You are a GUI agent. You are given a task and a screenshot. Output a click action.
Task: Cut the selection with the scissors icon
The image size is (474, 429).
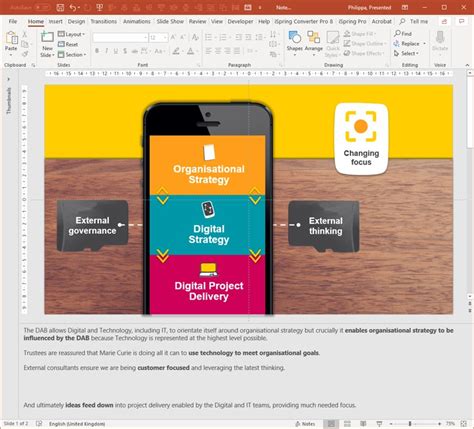pos(25,34)
